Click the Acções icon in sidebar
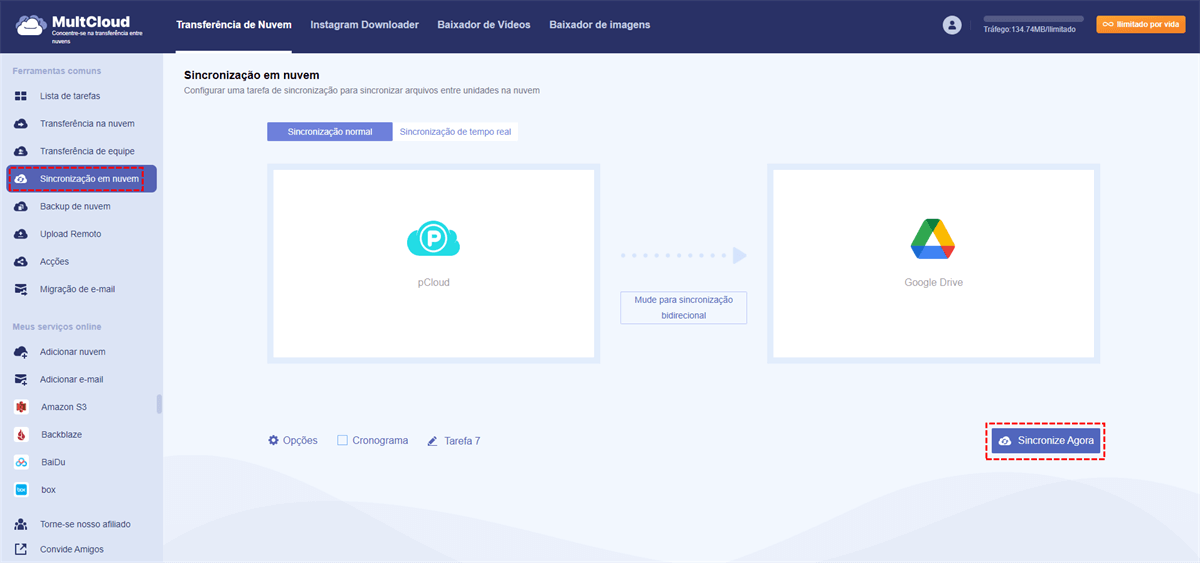Screen dimensions: 1200x563 21,261
